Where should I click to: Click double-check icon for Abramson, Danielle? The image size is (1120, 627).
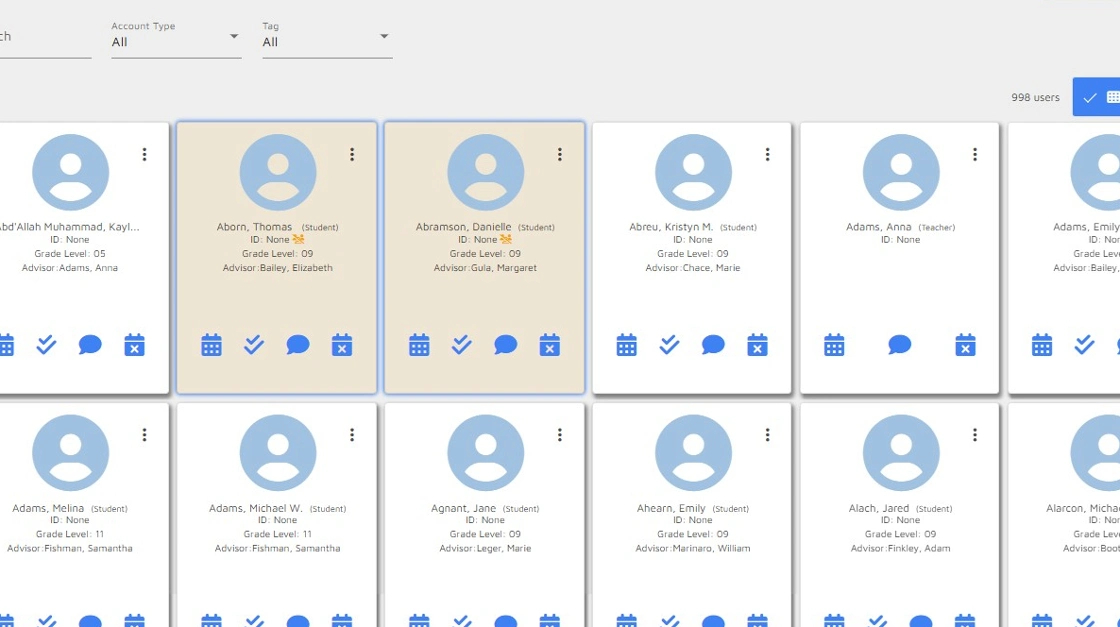pyautogui.click(x=461, y=345)
